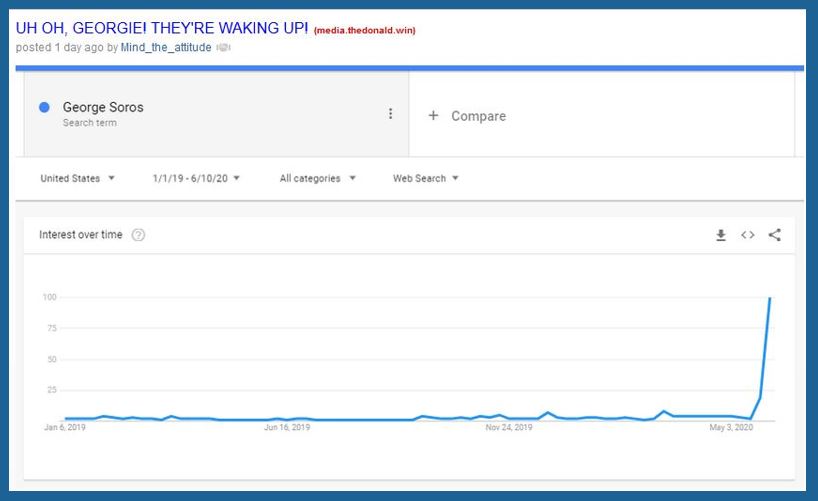
Task: Click the Compare field
Action: [x=602, y=114]
